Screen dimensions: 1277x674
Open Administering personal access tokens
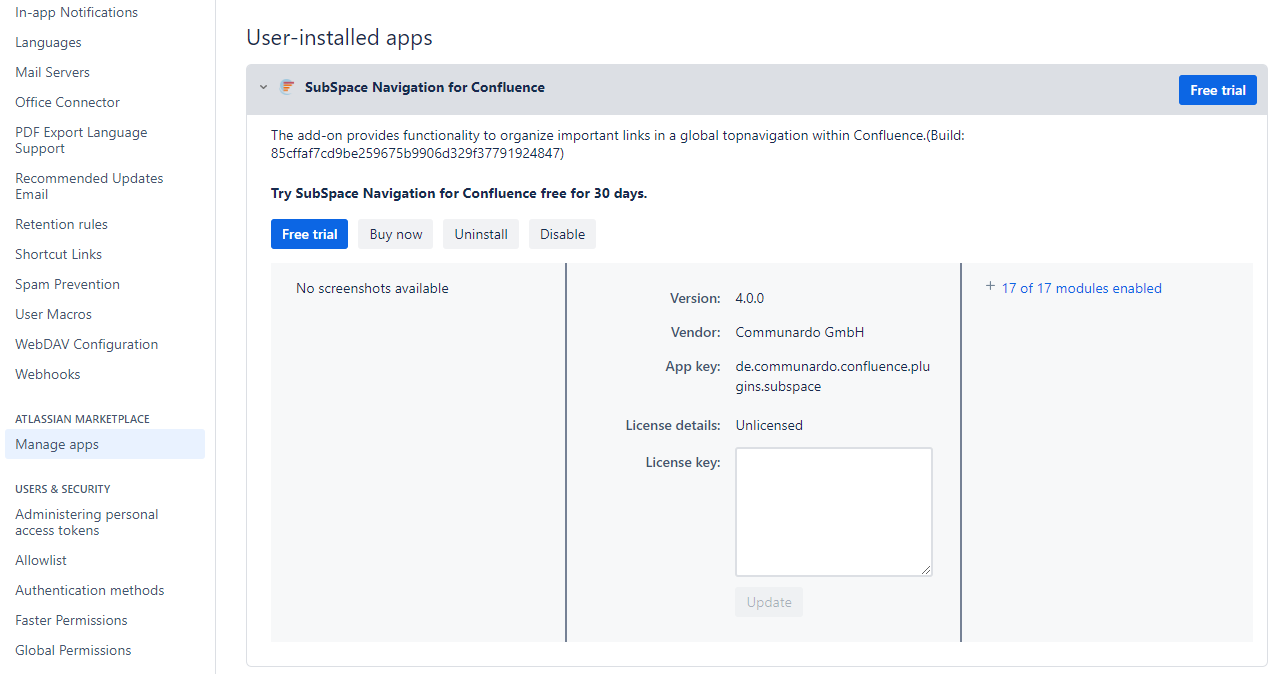pos(86,522)
